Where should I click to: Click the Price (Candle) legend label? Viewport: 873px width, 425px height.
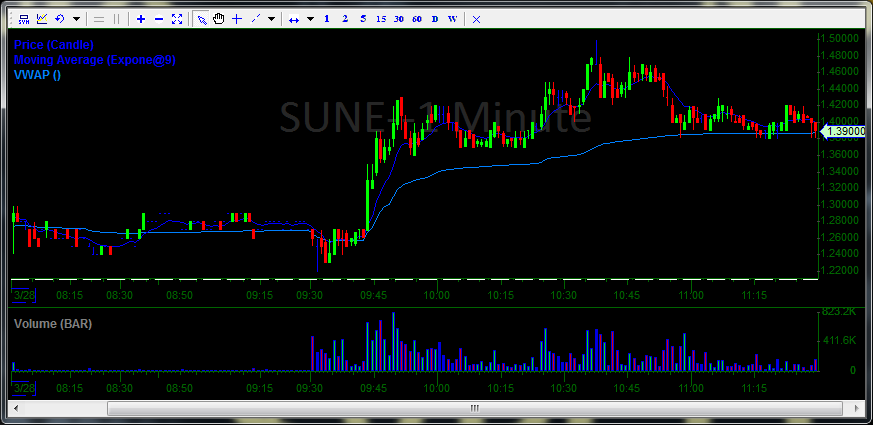tap(53, 45)
